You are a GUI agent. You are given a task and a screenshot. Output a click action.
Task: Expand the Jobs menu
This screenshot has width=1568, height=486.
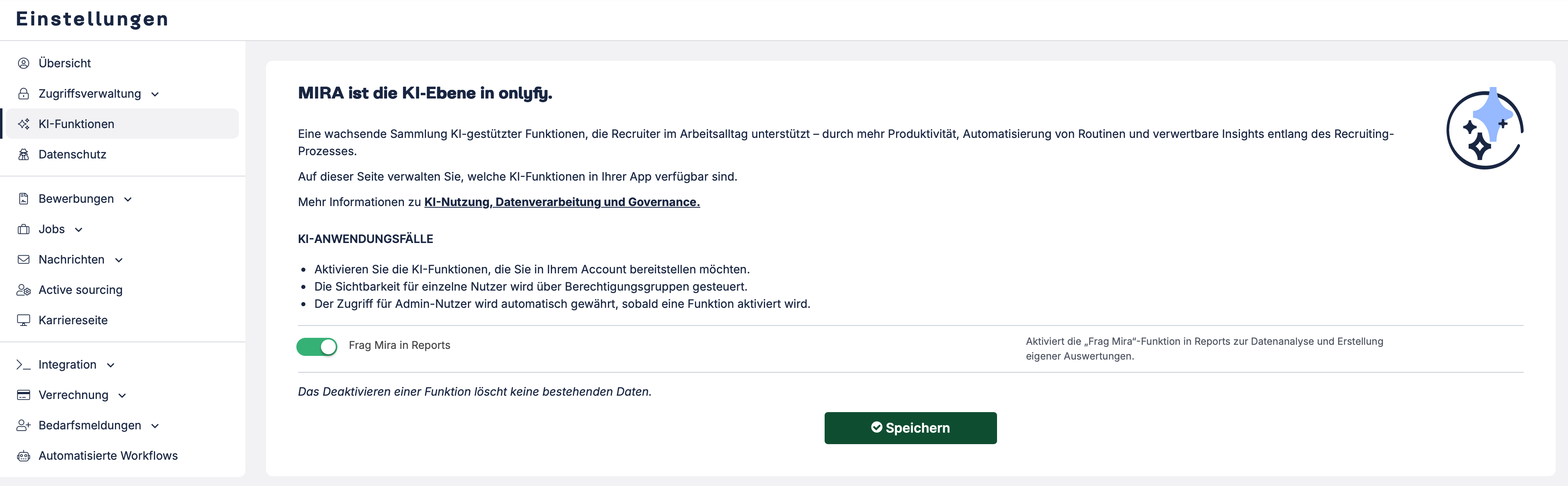pos(78,230)
